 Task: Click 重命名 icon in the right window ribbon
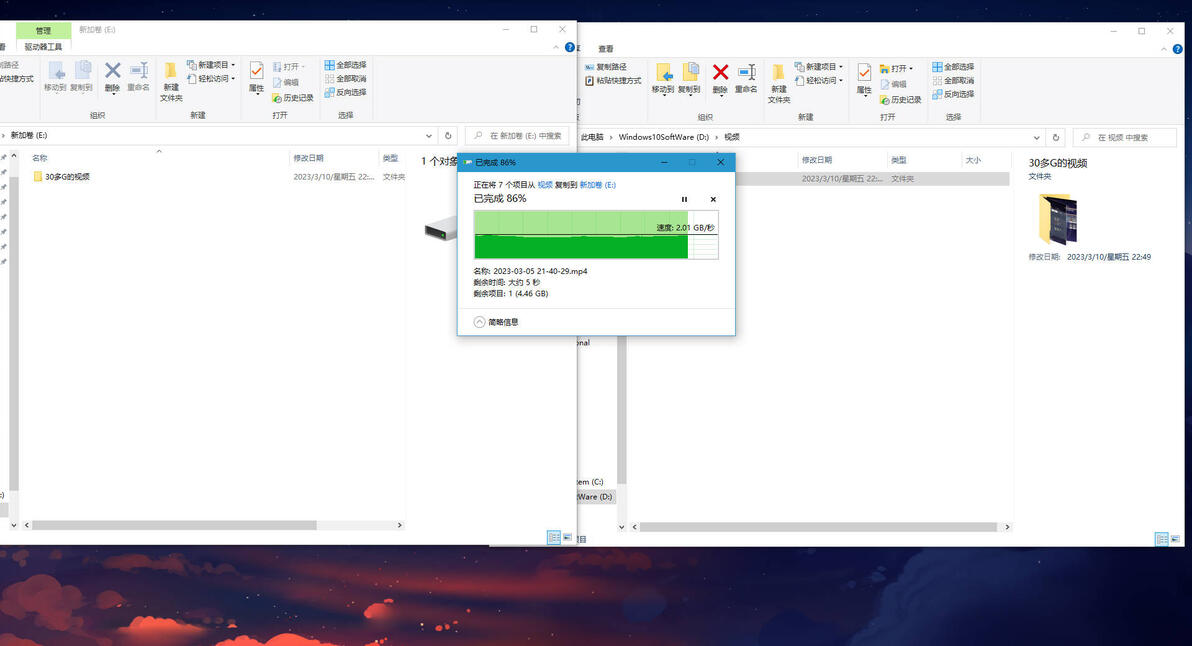[x=746, y=79]
